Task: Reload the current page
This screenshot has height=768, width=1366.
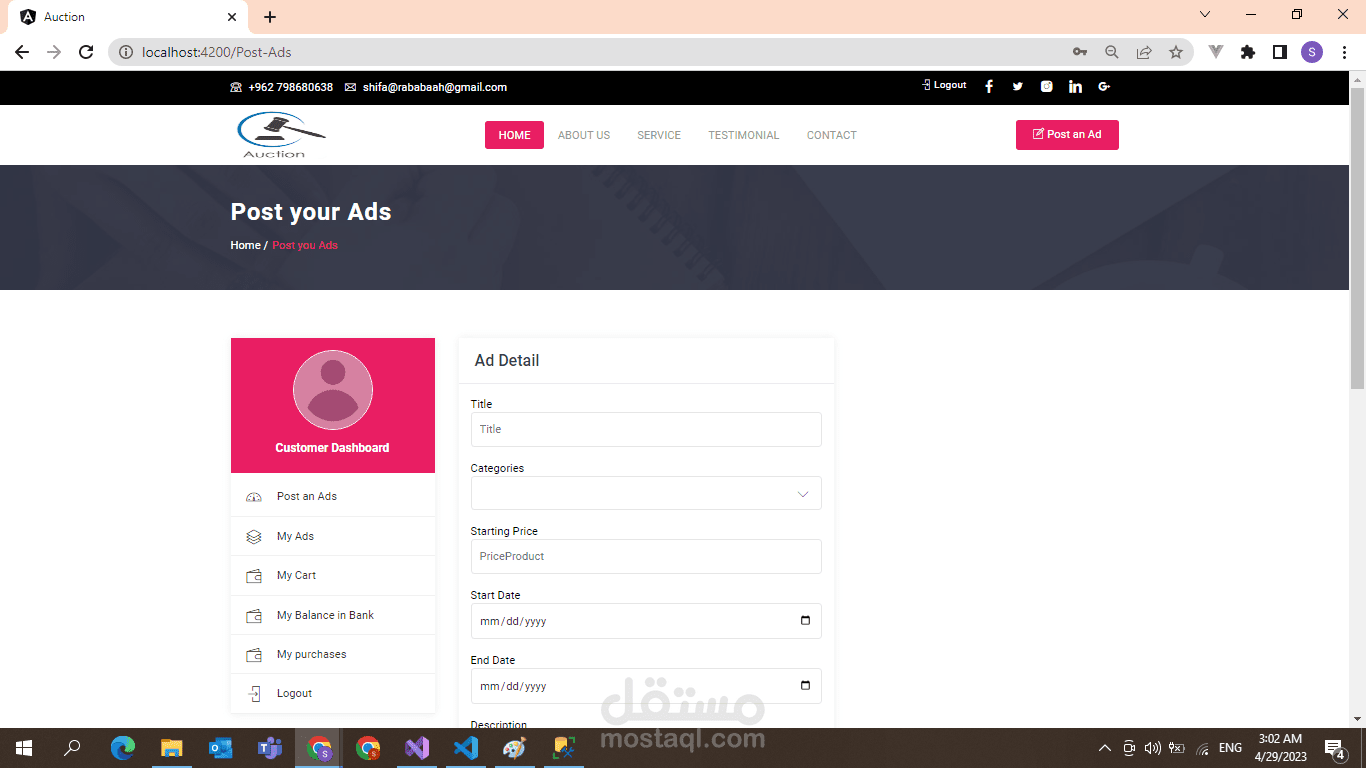Action: (86, 52)
